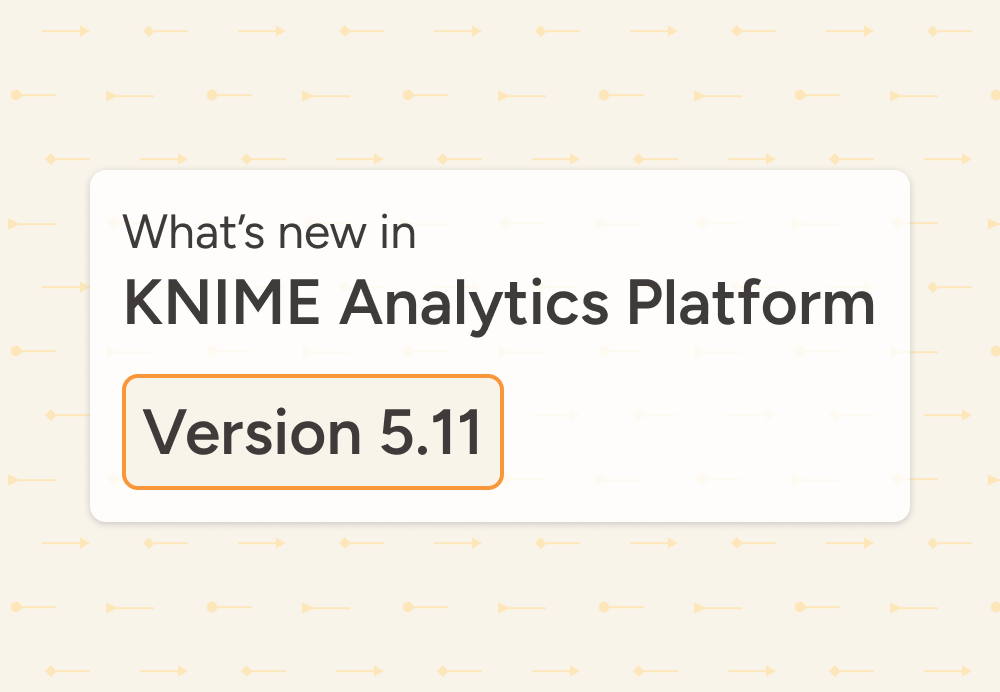Click the orange border of the version badge
This screenshot has width=1000, height=692.
click(312, 377)
